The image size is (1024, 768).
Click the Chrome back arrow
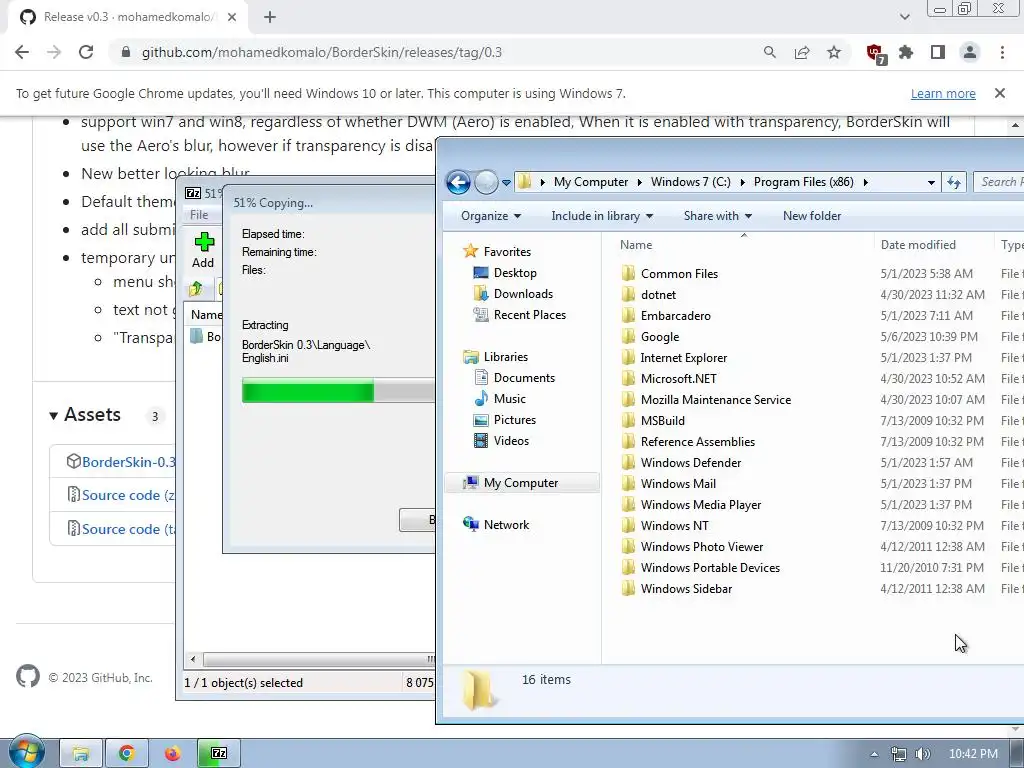[x=22, y=52]
